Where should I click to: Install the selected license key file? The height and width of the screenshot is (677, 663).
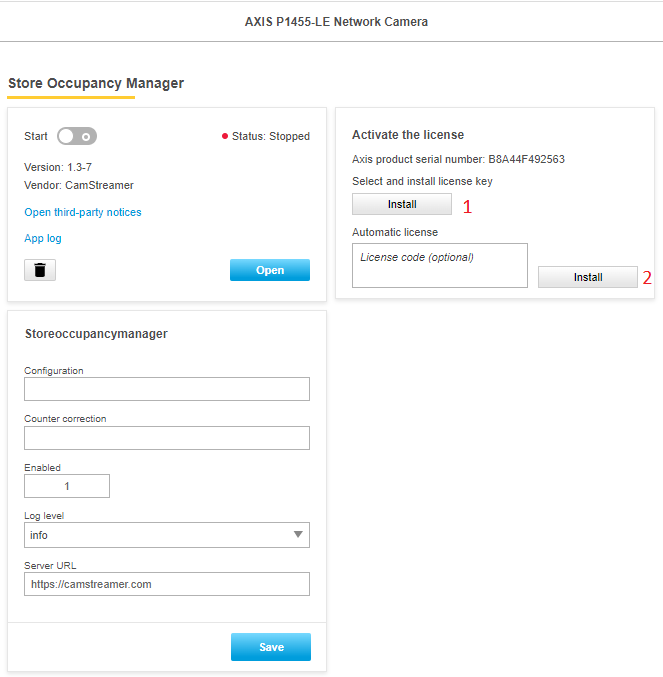(x=402, y=204)
